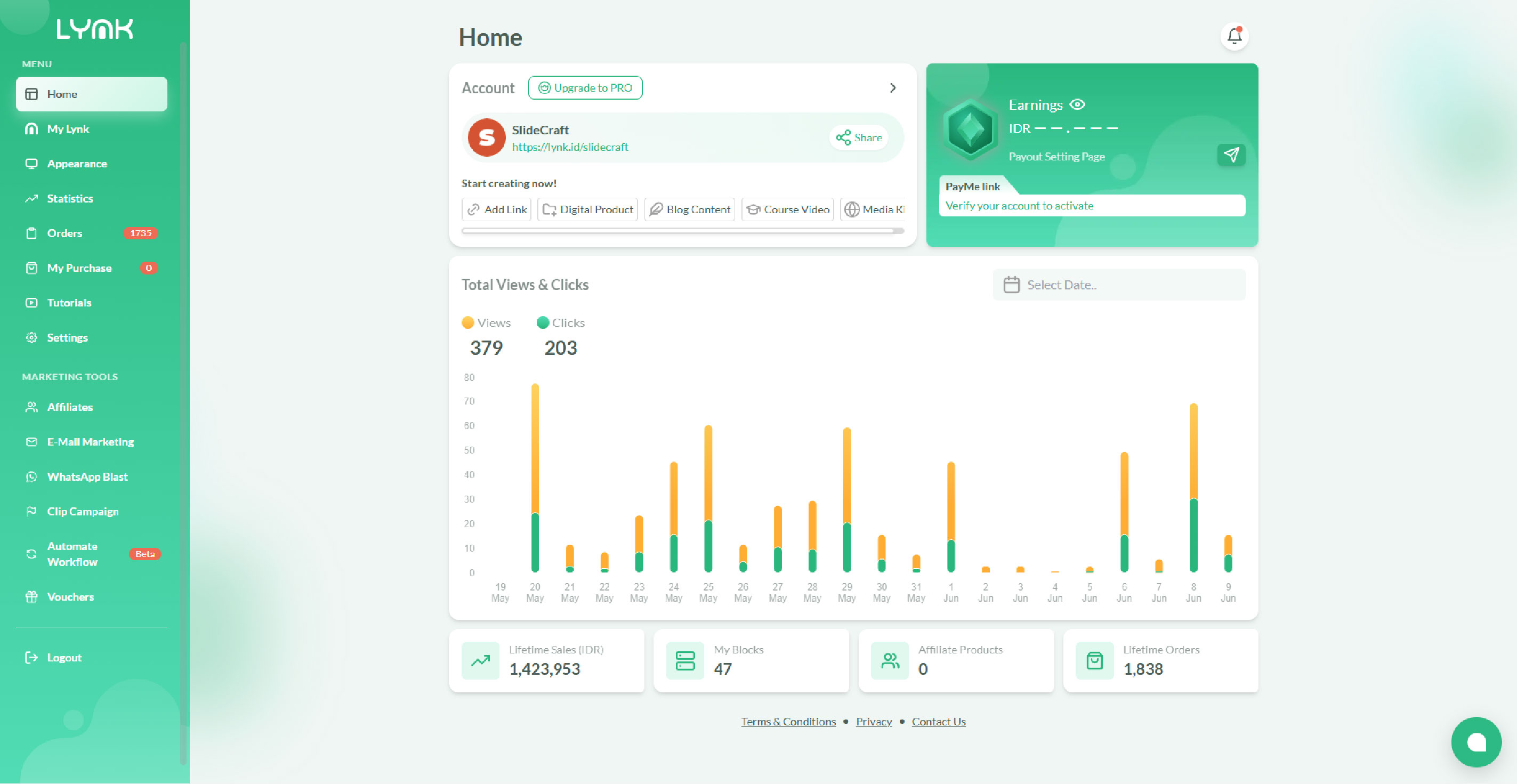Open Tutorials in the sidebar
The width and height of the screenshot is (1517, 784).
pos(91,303)
